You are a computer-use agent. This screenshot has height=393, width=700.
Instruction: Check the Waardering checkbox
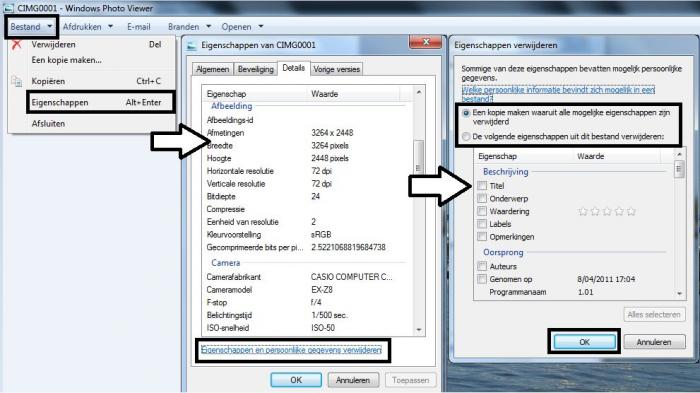482,211
